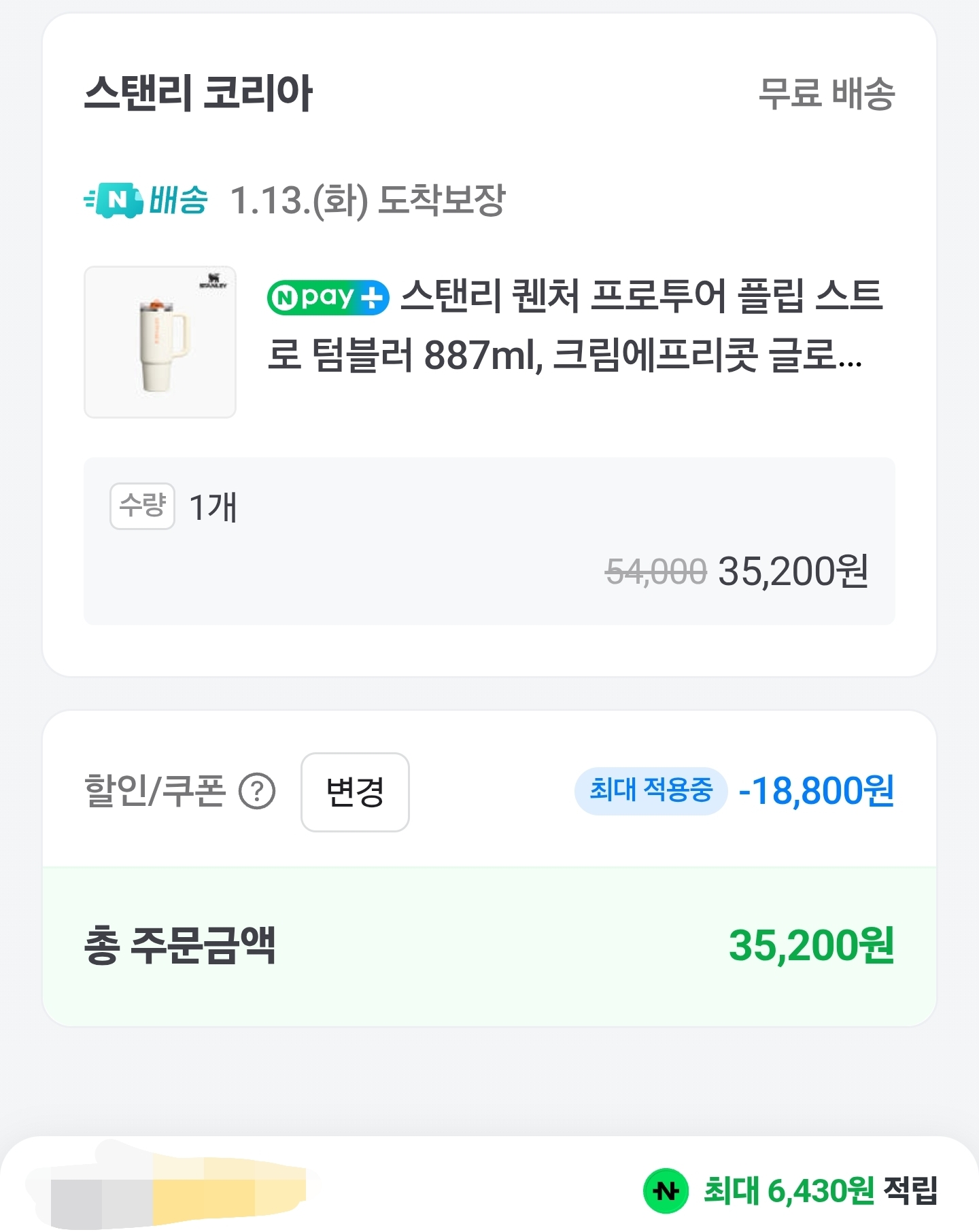Tap the green 35,200원 total order amount

[x=811, y=946]
